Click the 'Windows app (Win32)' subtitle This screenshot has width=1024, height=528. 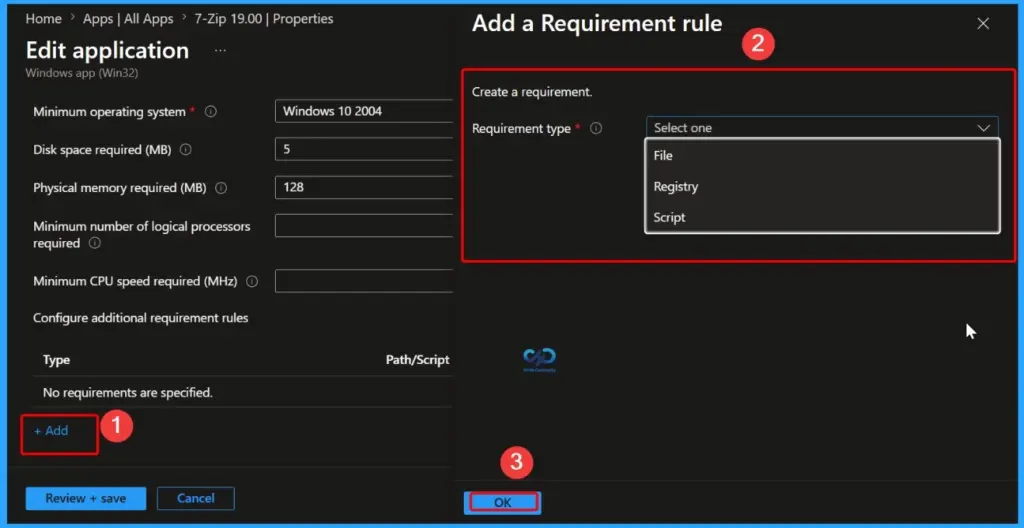point(82,73)
